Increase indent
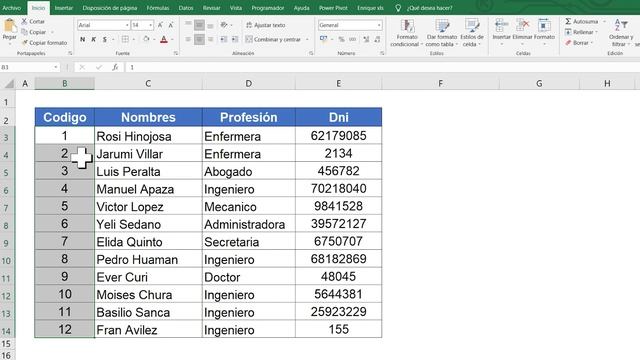The image size is (640, 360). [x=235, y=39]
